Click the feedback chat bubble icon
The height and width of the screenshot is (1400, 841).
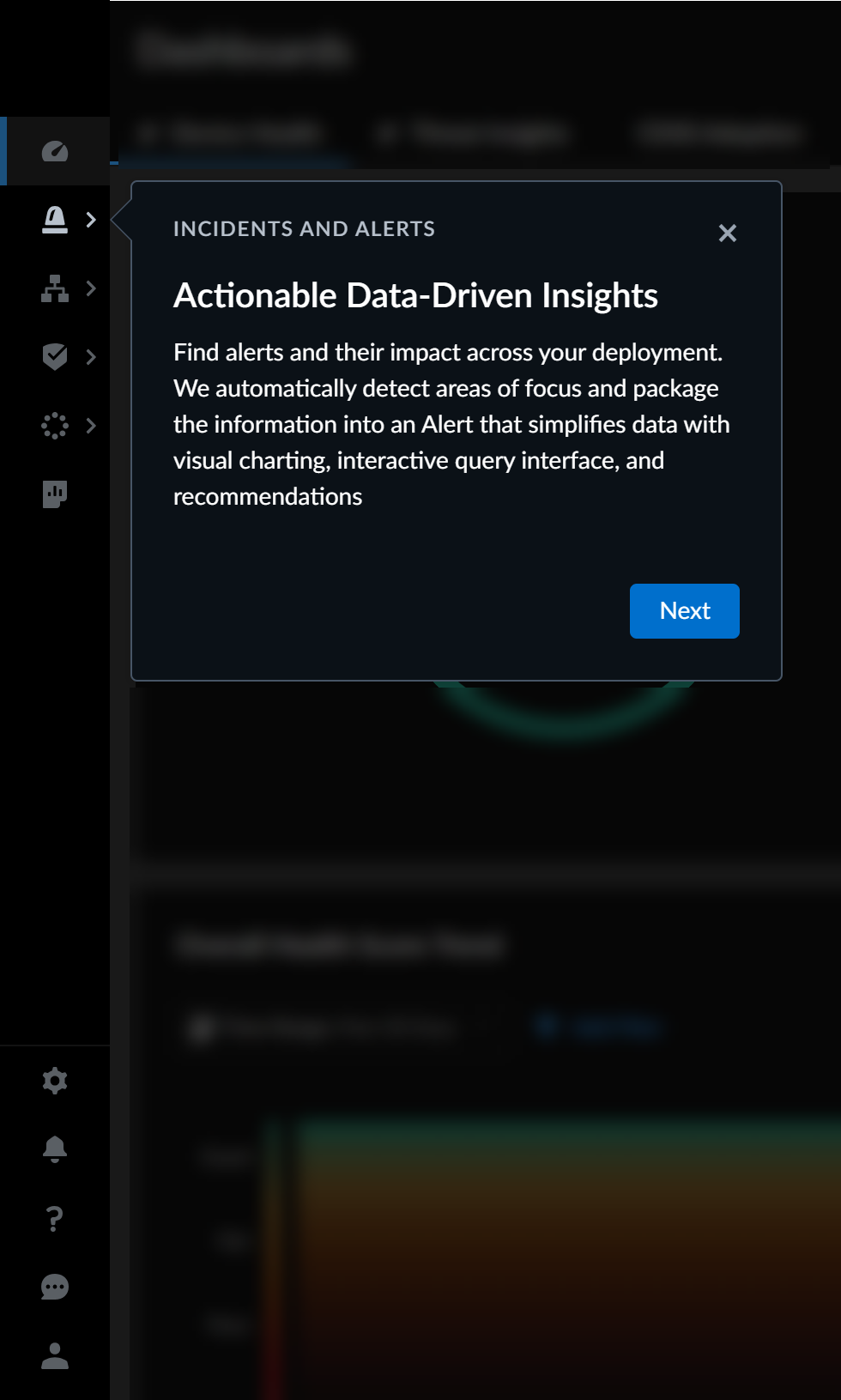(x=54, y=1287)
